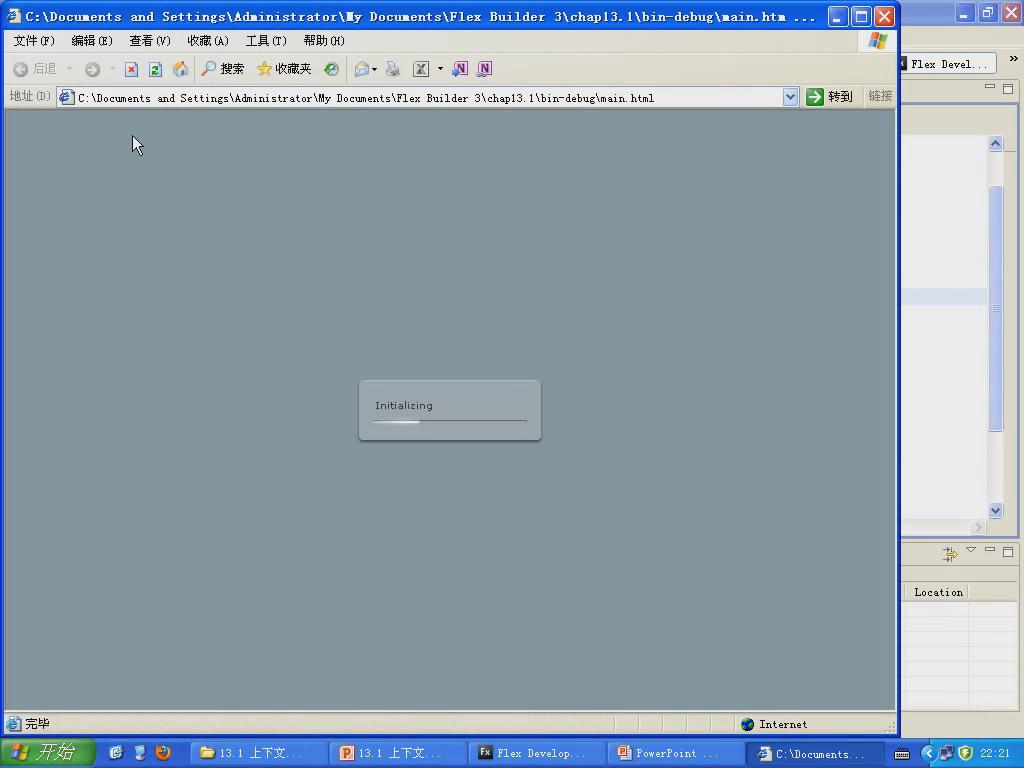Go to Home page icon
Screen dimensions: 1024x768
[180, 69]
